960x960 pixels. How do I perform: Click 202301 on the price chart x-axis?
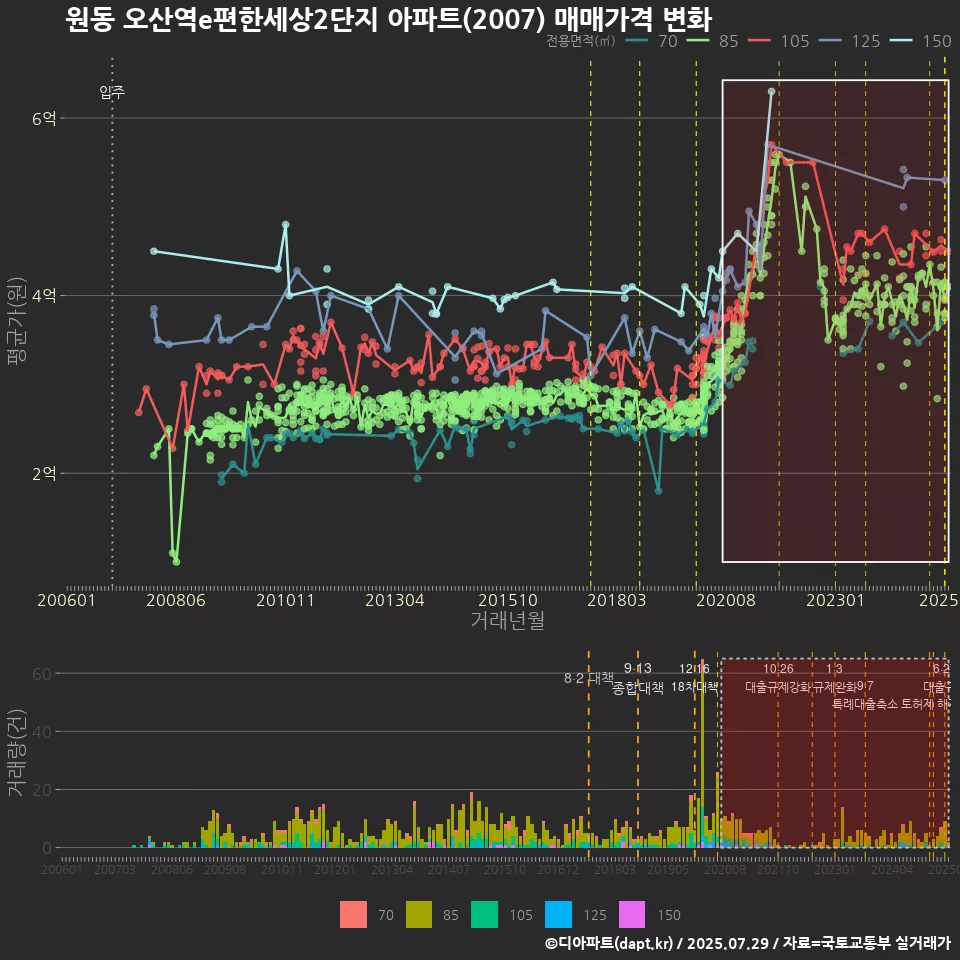coord(835,600)
